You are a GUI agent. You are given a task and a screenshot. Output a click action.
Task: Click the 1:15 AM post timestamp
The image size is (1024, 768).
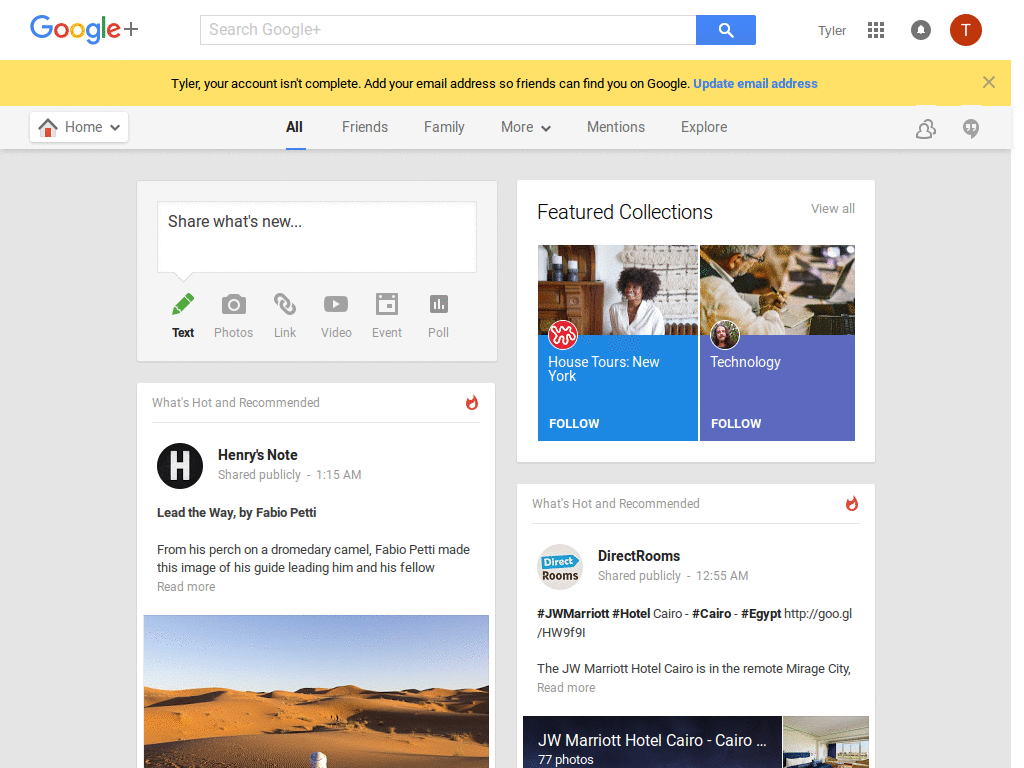pos(338,475)
